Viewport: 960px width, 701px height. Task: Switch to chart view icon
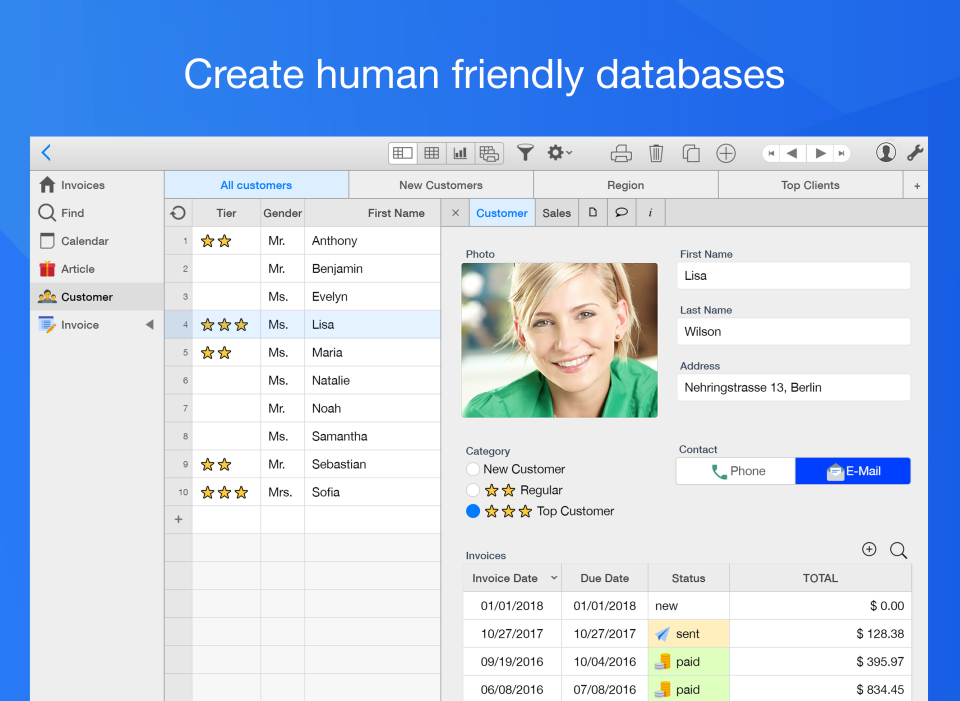[460, 153]
